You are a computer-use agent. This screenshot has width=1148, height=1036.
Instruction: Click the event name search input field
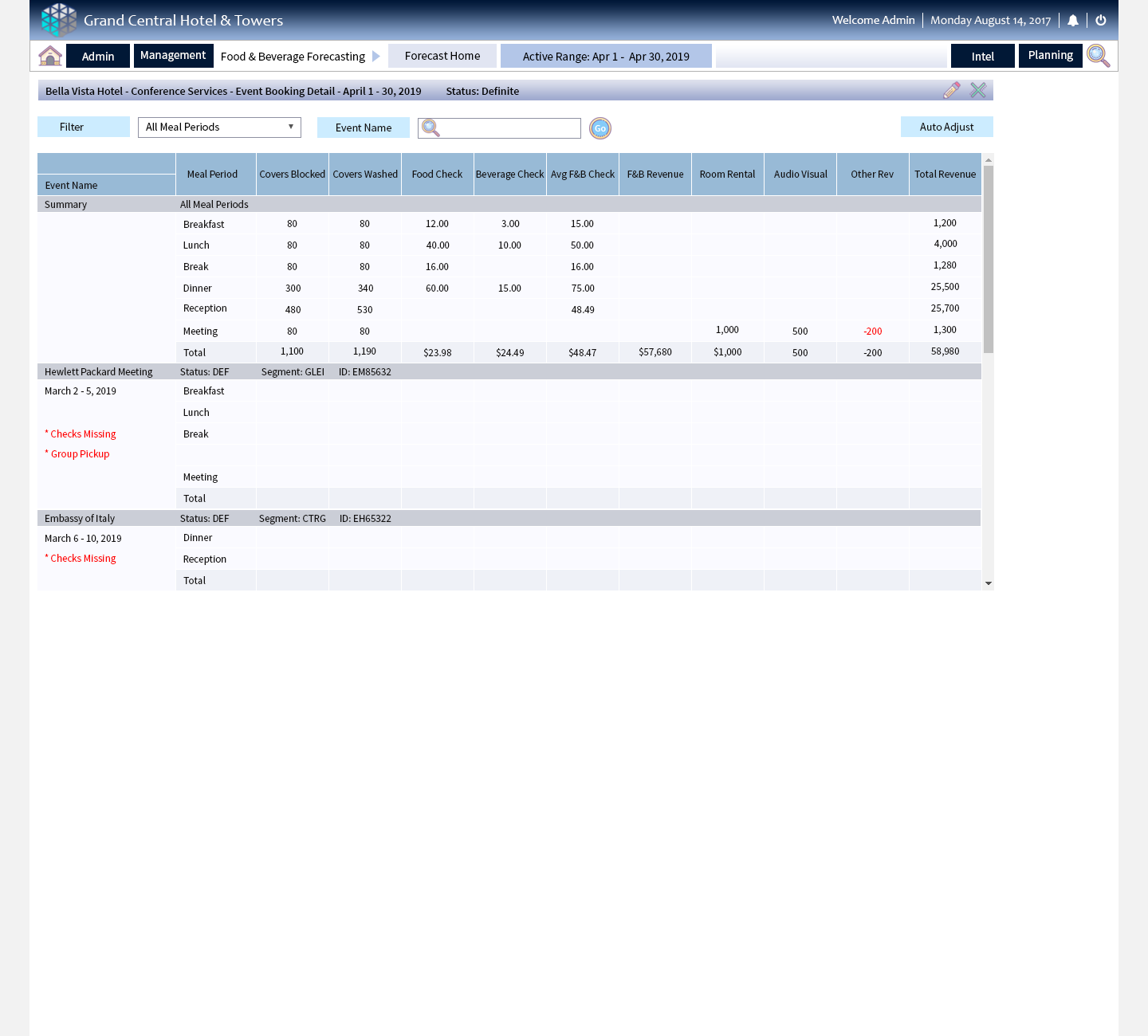[510, 128]
